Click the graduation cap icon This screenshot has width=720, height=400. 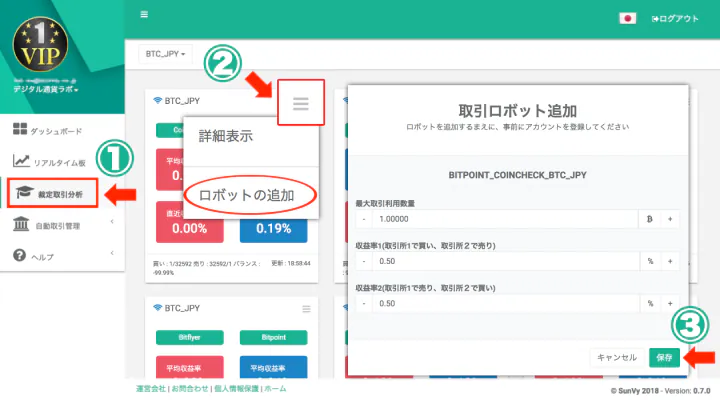click(24, 192)
